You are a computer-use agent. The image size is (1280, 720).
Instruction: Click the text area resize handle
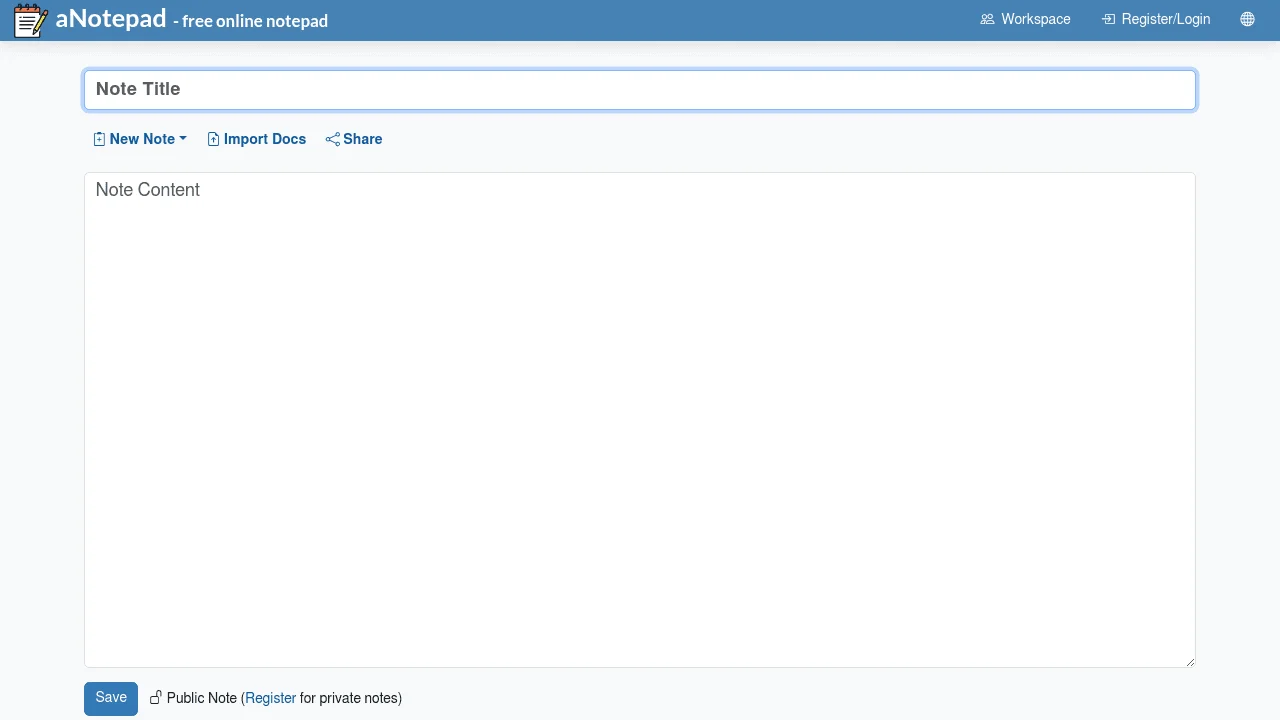point(1189,661)
